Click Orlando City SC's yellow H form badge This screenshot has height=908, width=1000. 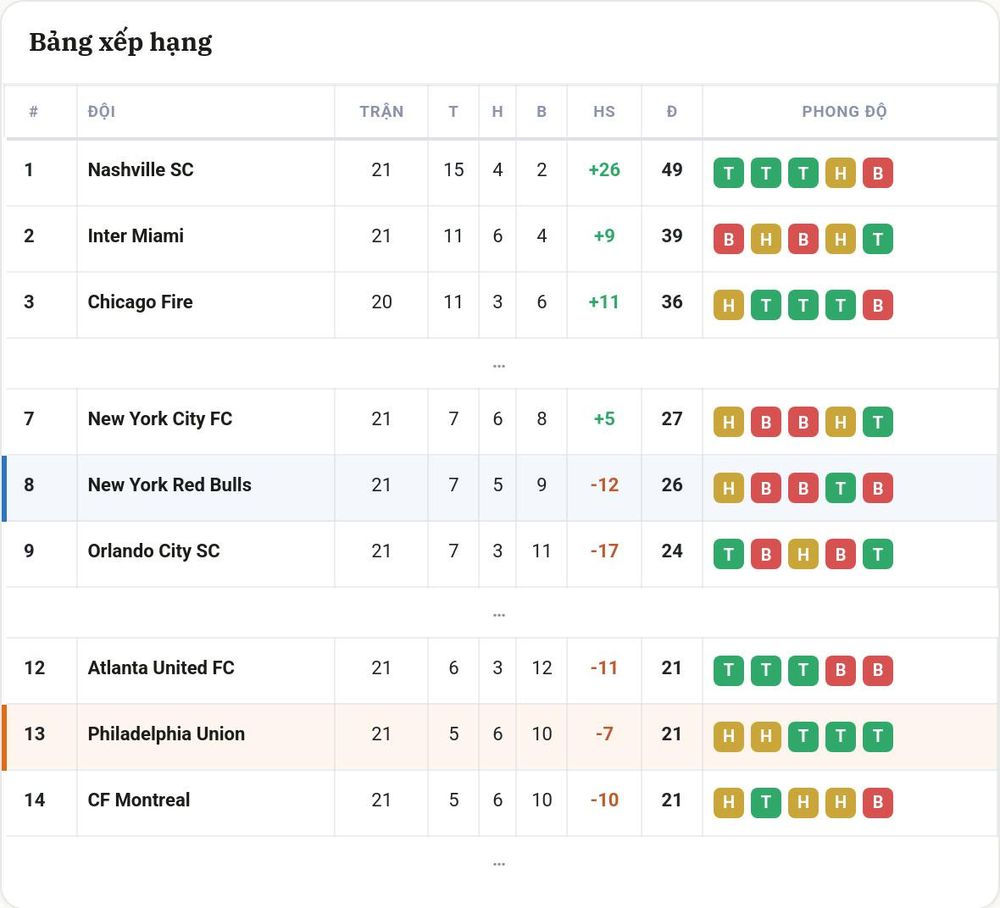pos(803,554)
